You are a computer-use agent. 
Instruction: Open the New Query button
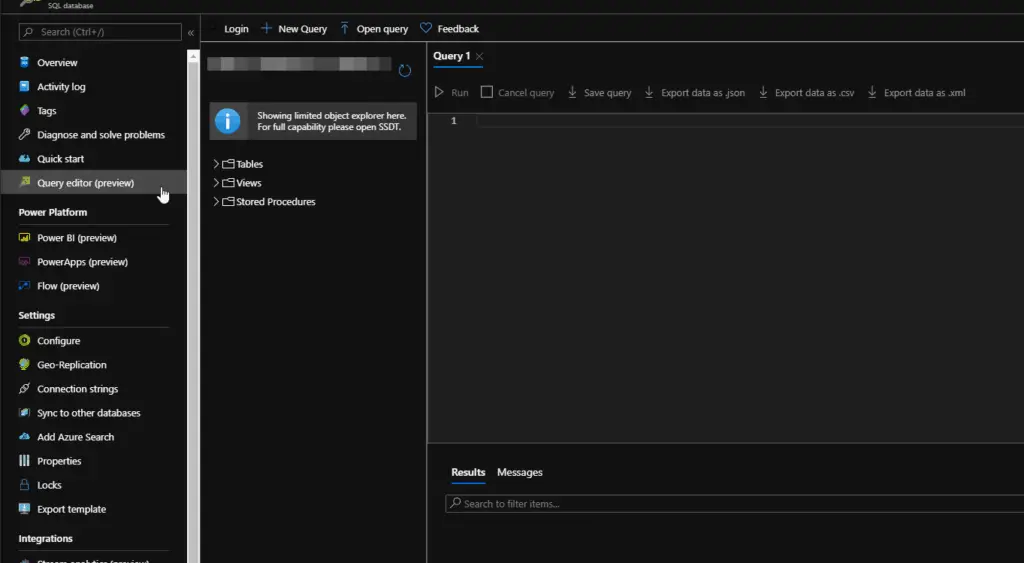point(294,29)
